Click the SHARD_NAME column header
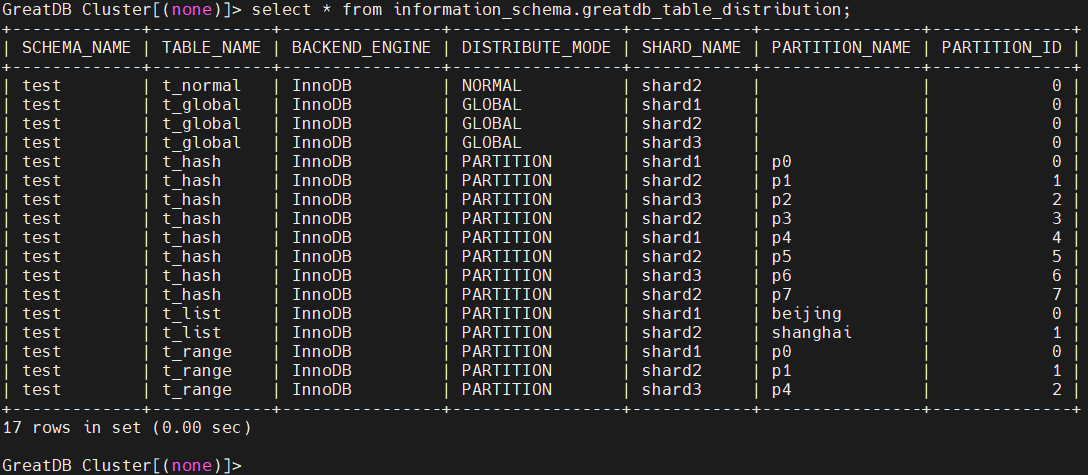The image size is (1088, 475). coord(691,48)
